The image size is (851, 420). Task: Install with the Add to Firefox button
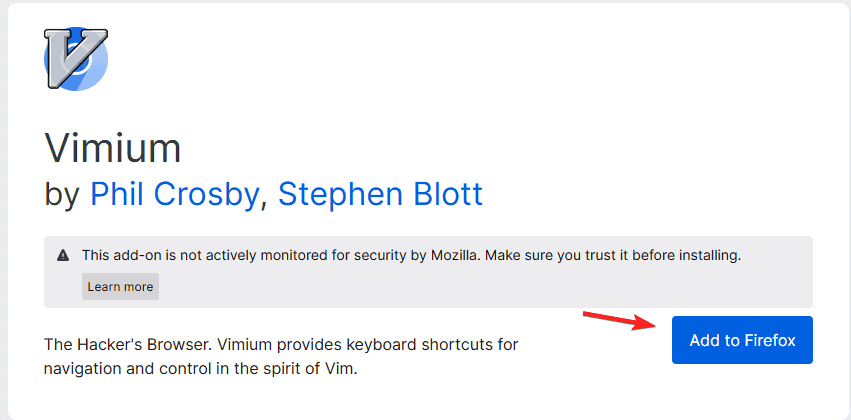click(x=742, y=340)
